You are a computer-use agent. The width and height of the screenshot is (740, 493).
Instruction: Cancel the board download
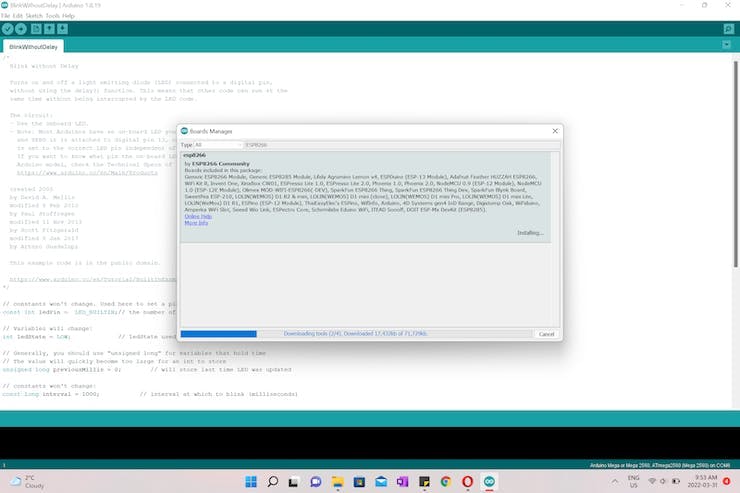pos(547,334)
